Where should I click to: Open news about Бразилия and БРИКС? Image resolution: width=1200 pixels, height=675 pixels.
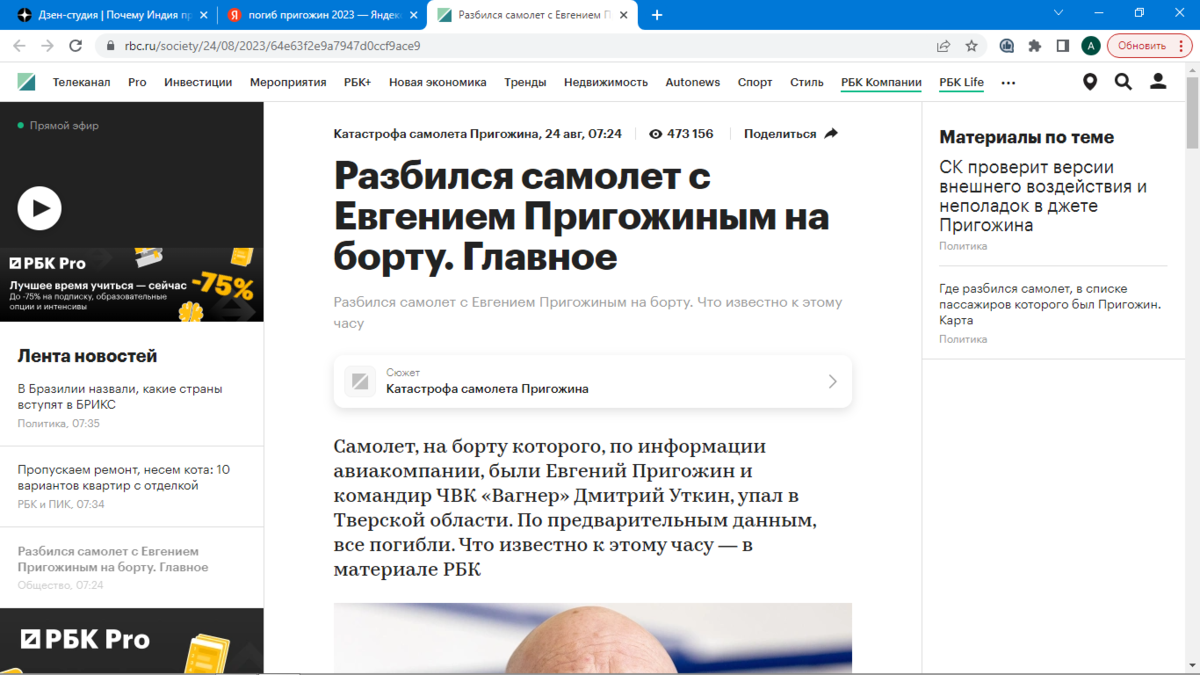click(120, 396)
